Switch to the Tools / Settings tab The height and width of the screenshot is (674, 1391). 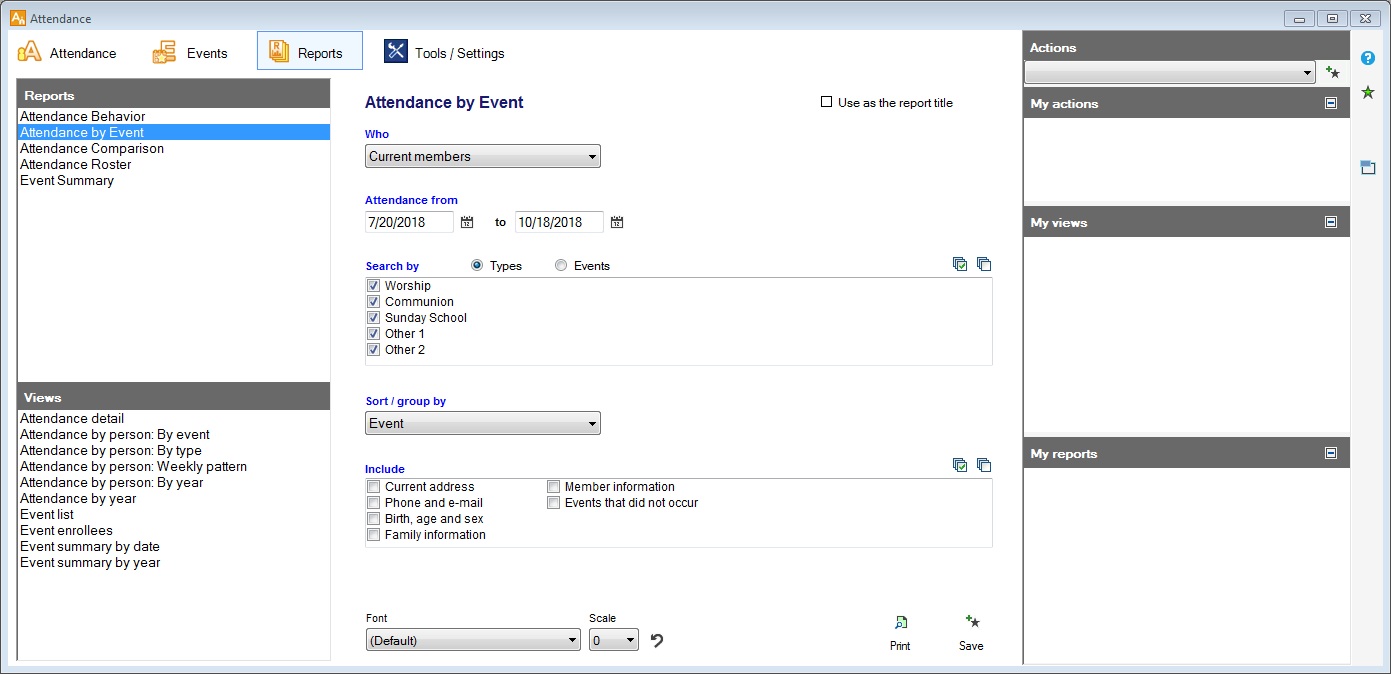pos(445,53)
